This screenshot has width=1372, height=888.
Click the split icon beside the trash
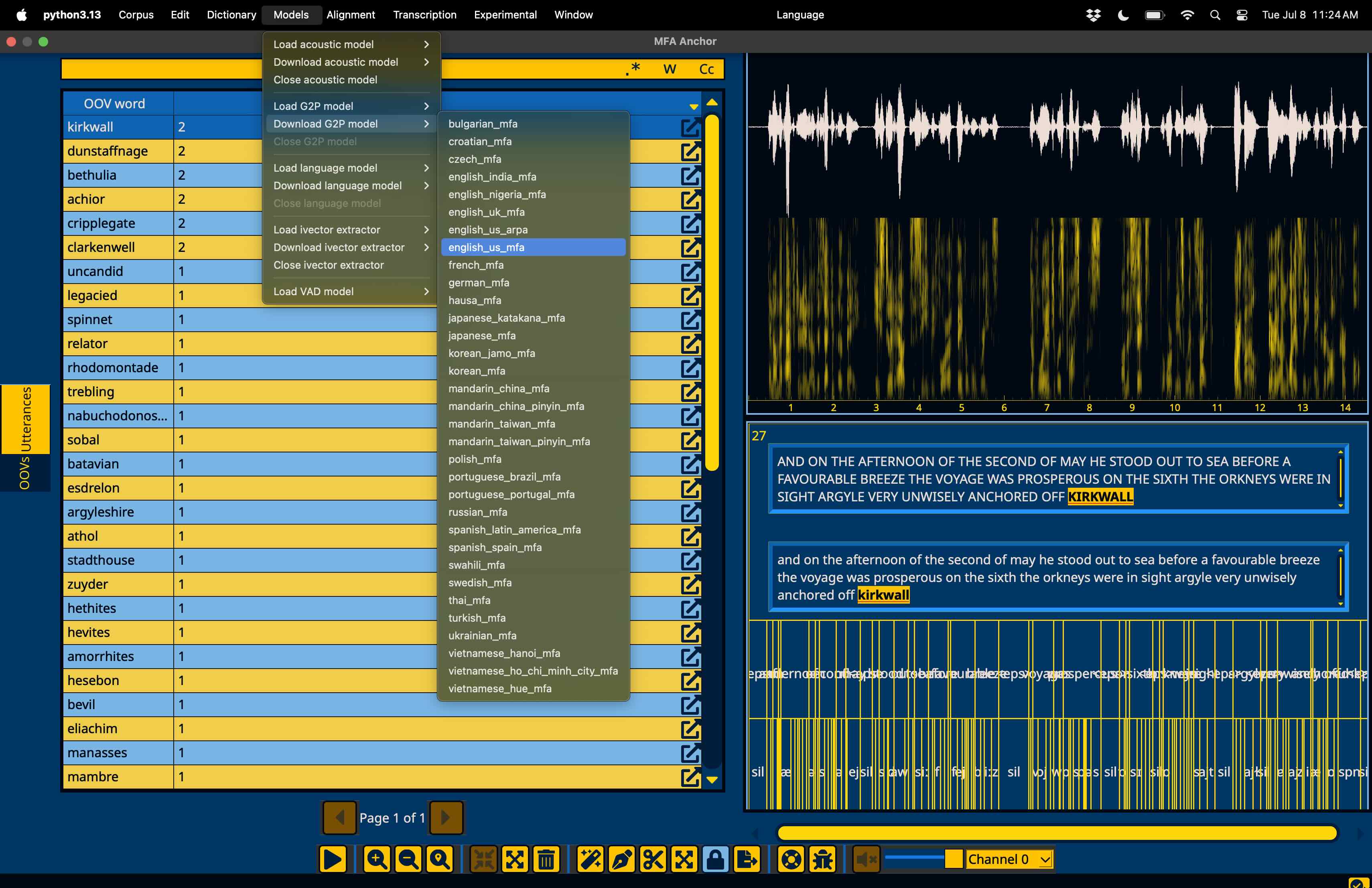pos(515,860)
